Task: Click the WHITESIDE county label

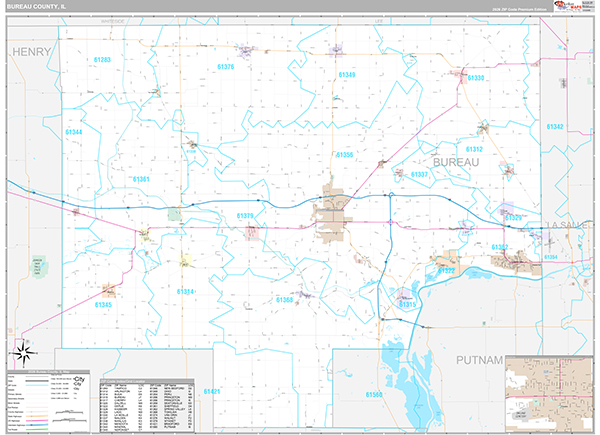Action: click(113, 21)
